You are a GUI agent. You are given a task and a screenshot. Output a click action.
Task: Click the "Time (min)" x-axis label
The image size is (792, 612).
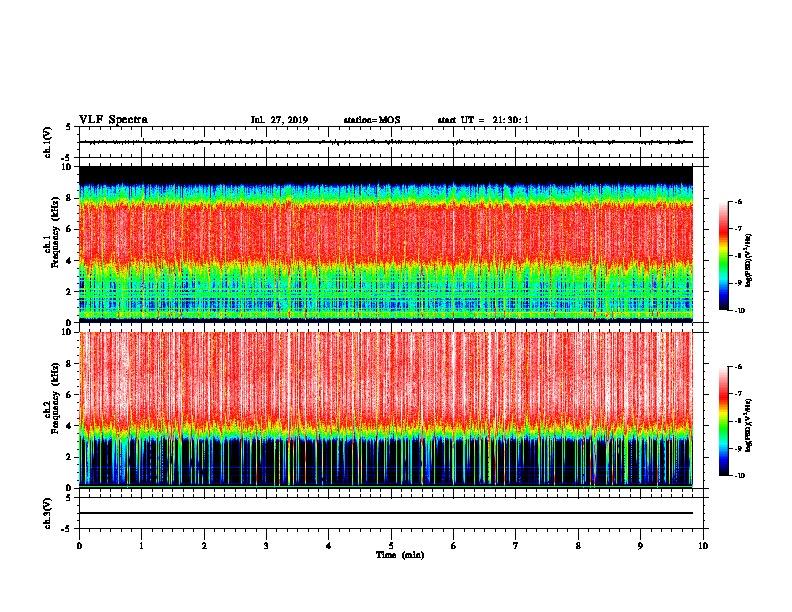click(x=400, y=555)
